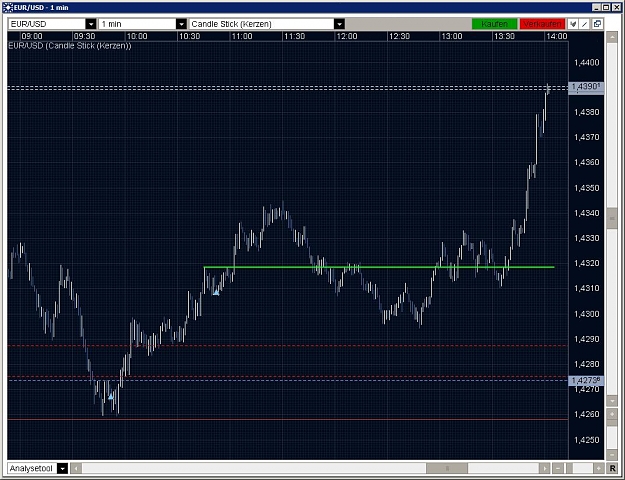Click the vertical price scrollbar thumb
The image size is (625, 480).
pyautogui.click(x=612, y=218)
